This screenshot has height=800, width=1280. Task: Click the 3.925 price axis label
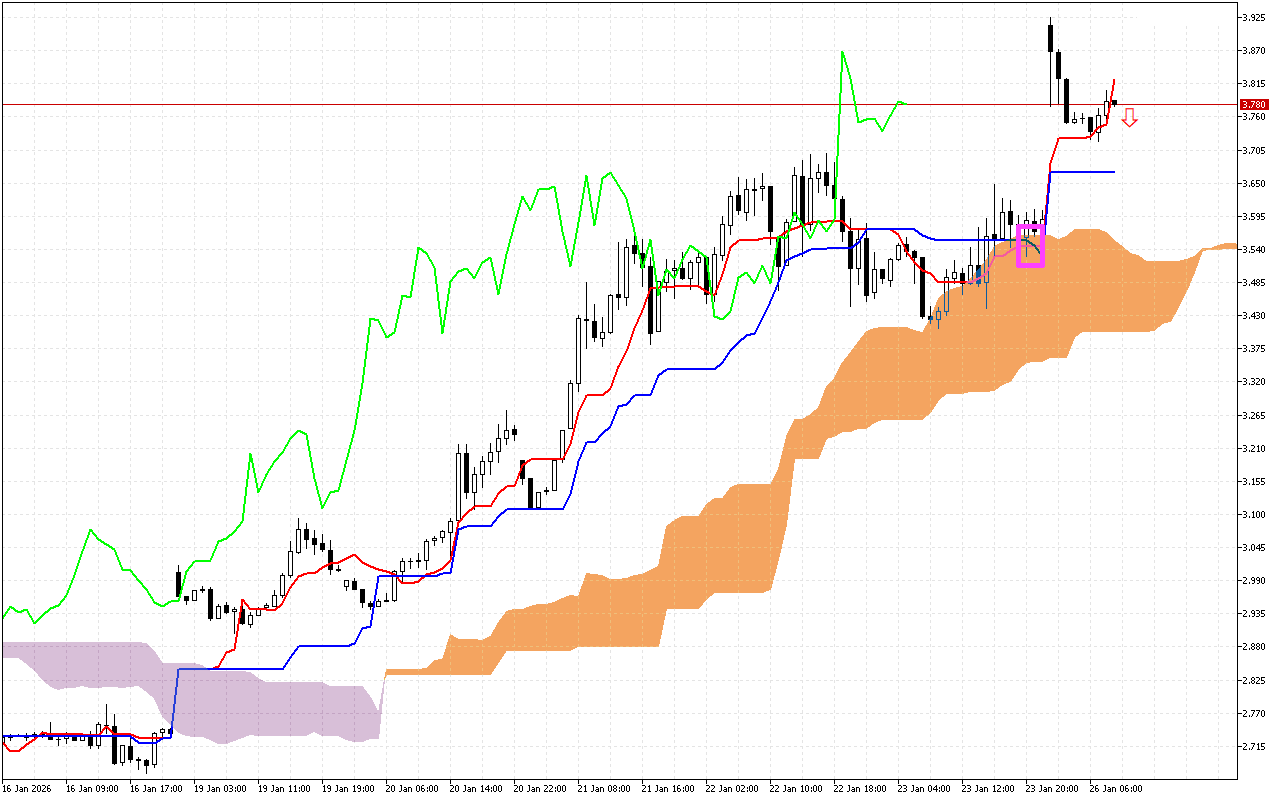[1254, 18]
